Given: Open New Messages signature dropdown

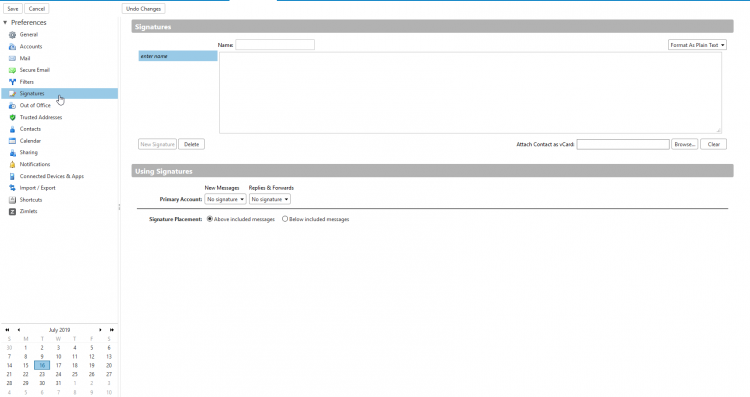Looking at the screenshot, I should (225, 199).
